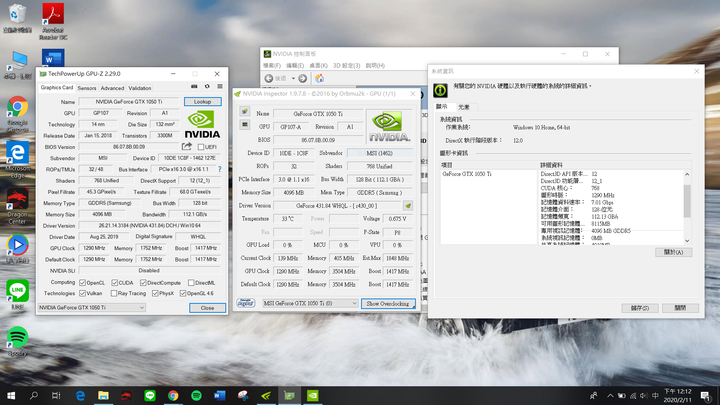Click the details list scrollbar thumb in System Information
Screen dimensions: 720x405
click(x=687, y=201)
